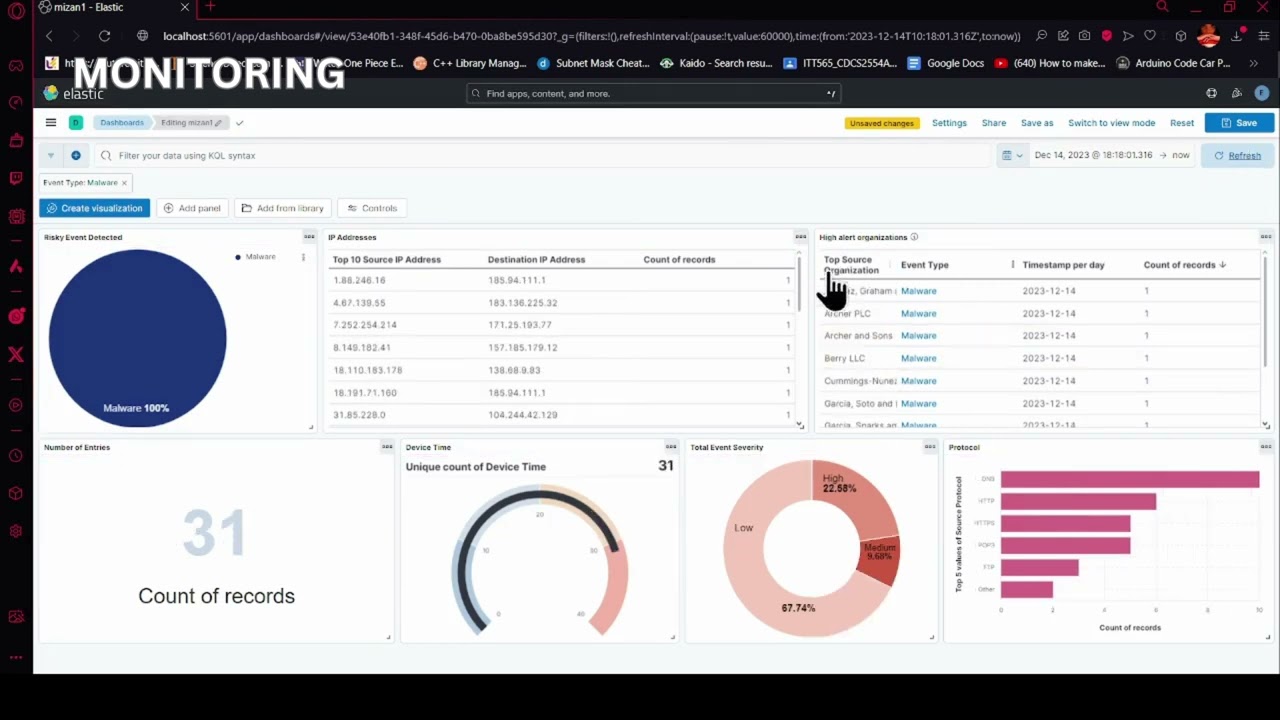Open the heart bookmark icon in address bar

pyautogui.click(x=1150, y=36)
